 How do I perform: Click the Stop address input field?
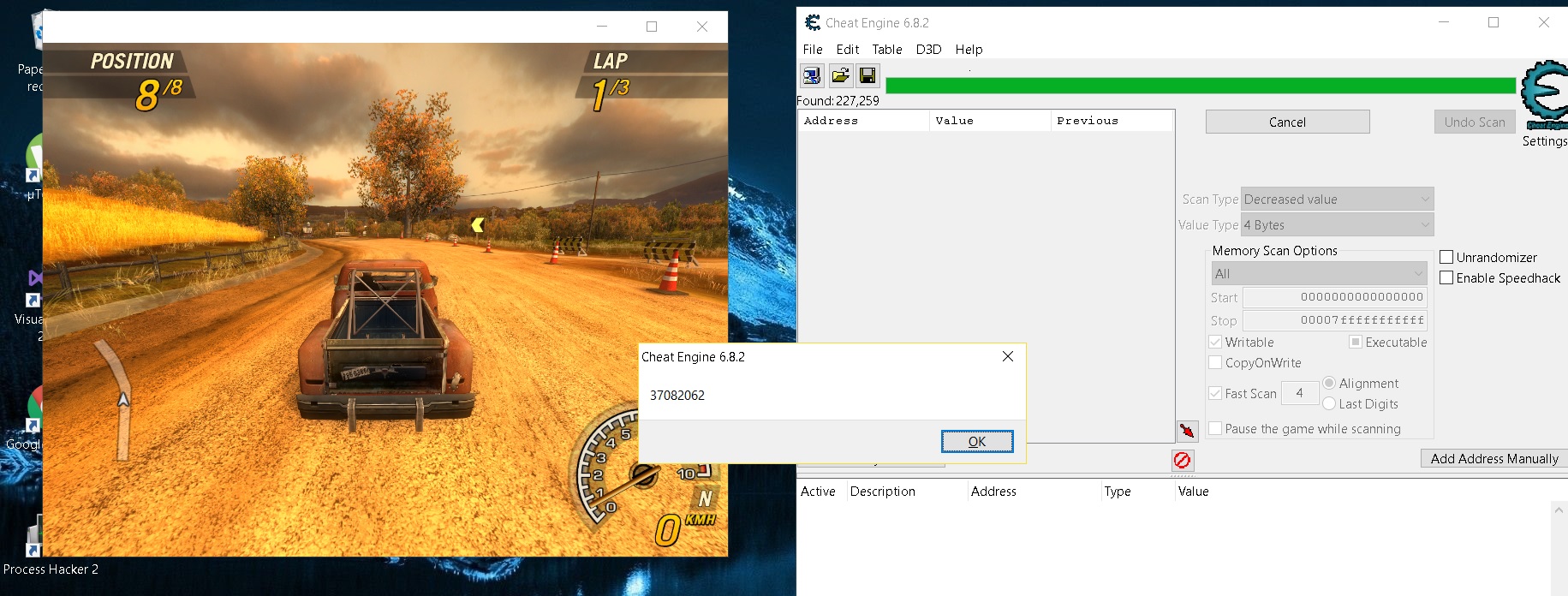pyautogui.click(x=1335, y=320)
